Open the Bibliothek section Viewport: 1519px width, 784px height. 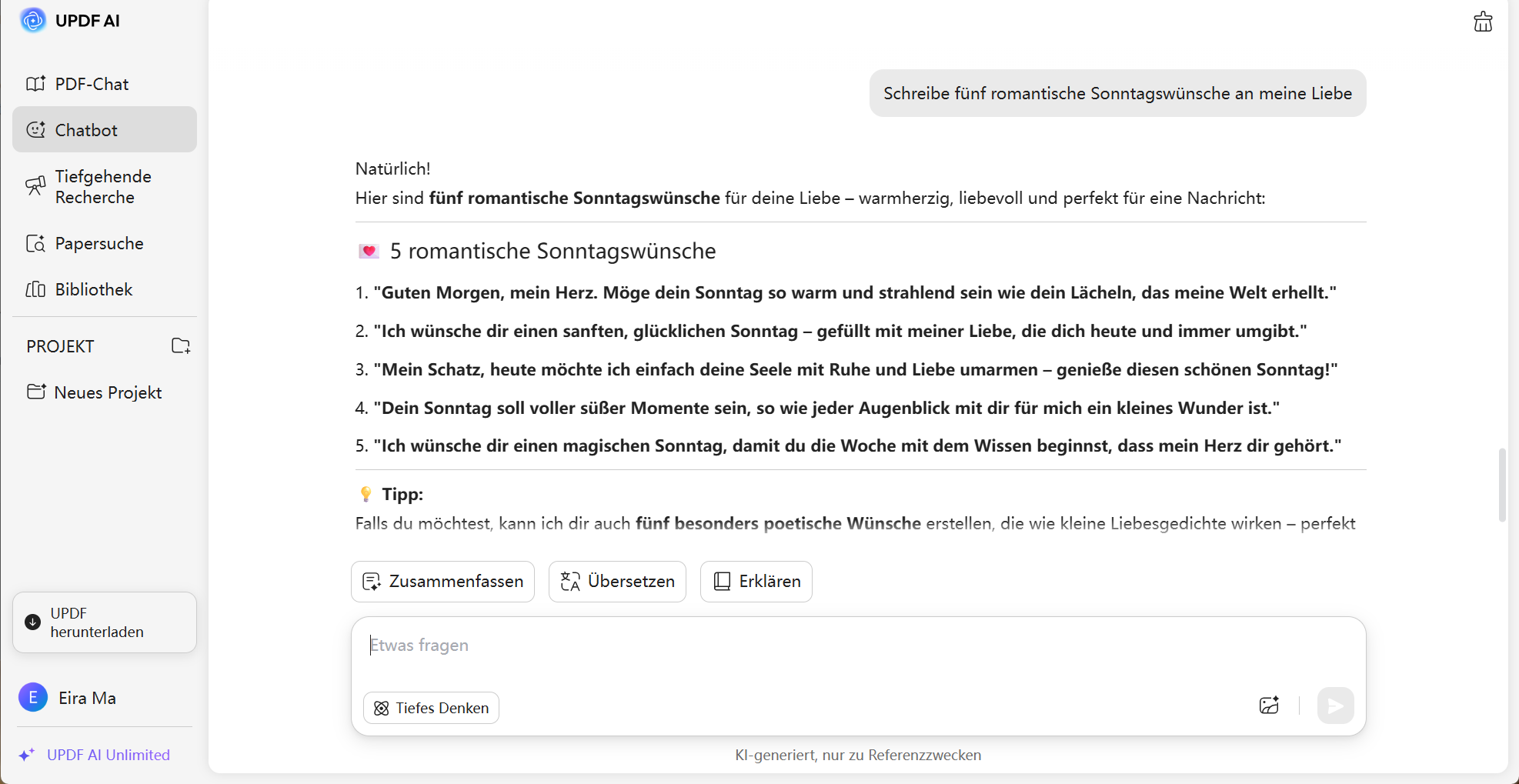tap(93, 289)
